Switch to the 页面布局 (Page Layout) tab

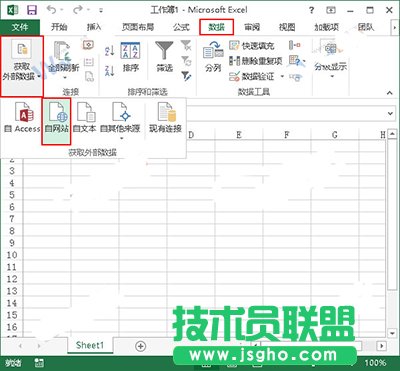138,27
